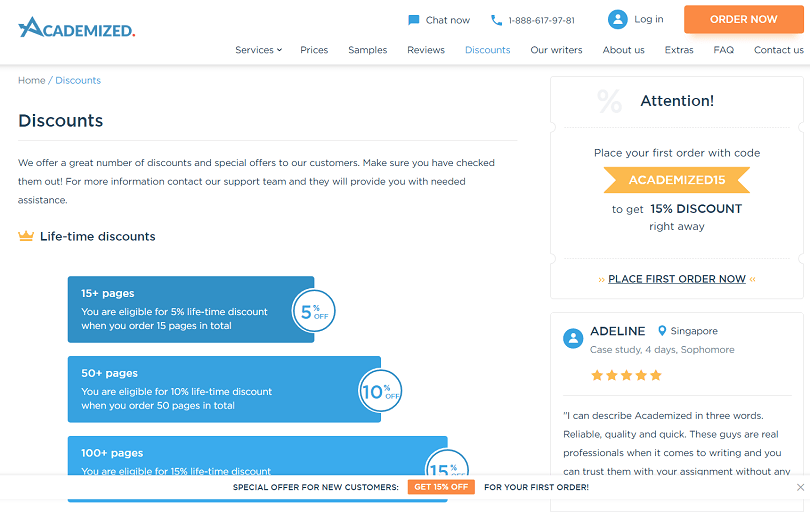Open the Prices page
This screenshot has height=512, width=810.
314,50
